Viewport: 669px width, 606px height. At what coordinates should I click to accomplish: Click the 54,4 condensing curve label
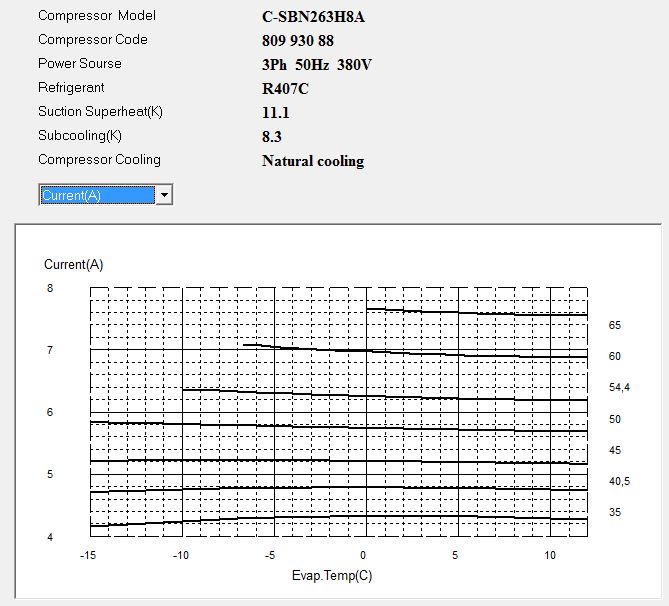620,387
